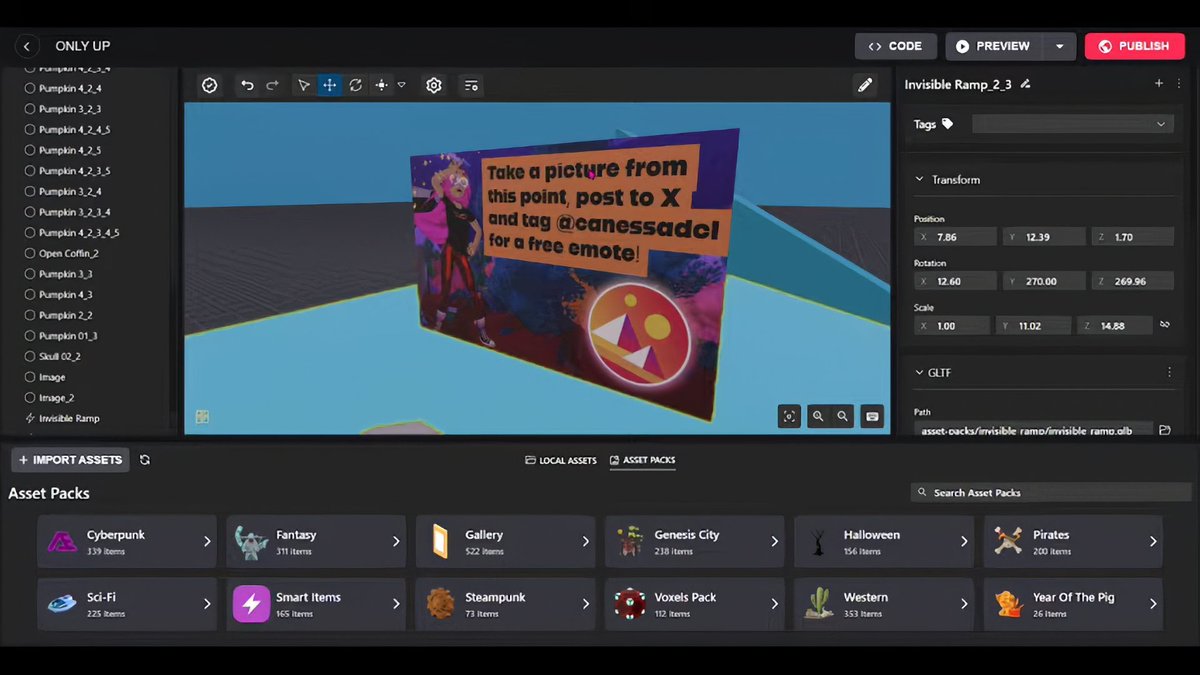Toggle the scale proportions link icon

(1165, 326)
